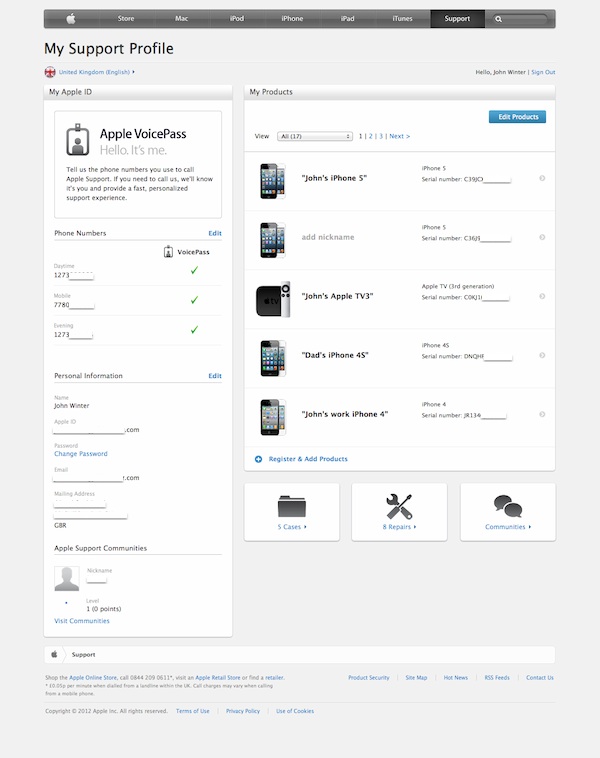This screenshot has height=758, width=600.
Task: Open the Use of Cookies link
Action: 295,711
